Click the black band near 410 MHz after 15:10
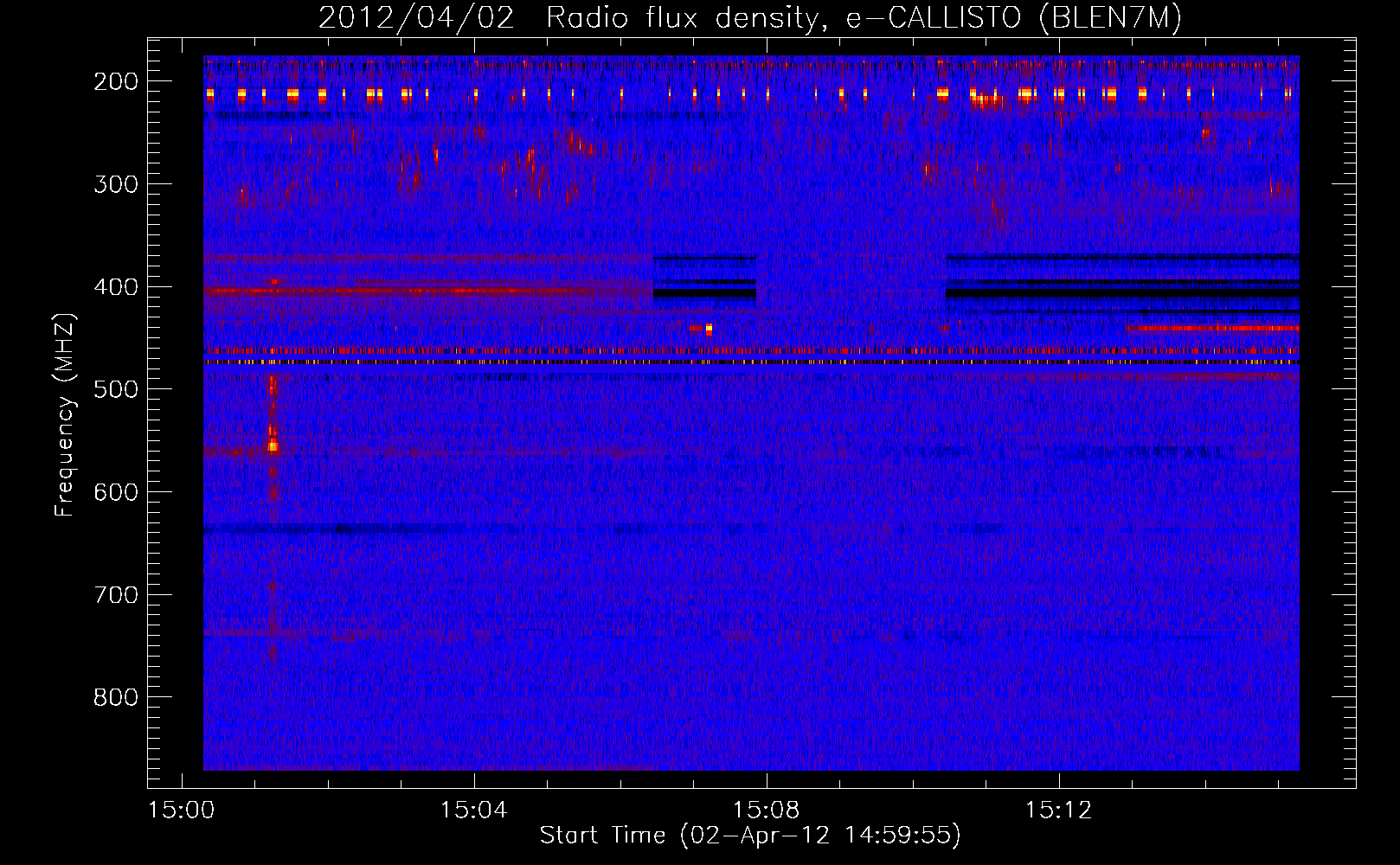Viewport: 1400px width, 865px height. coord(1123,293)
